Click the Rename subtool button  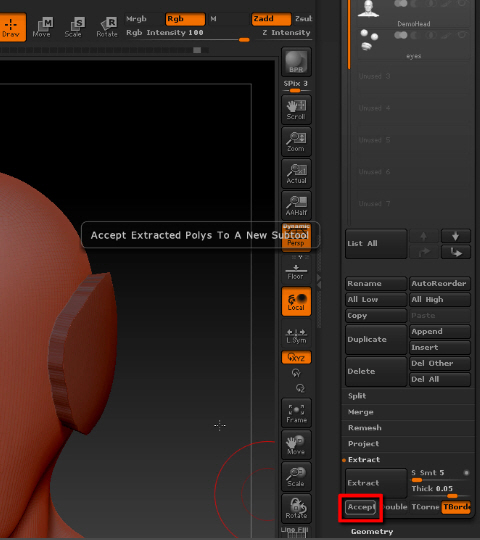click(x=376, y=283)
